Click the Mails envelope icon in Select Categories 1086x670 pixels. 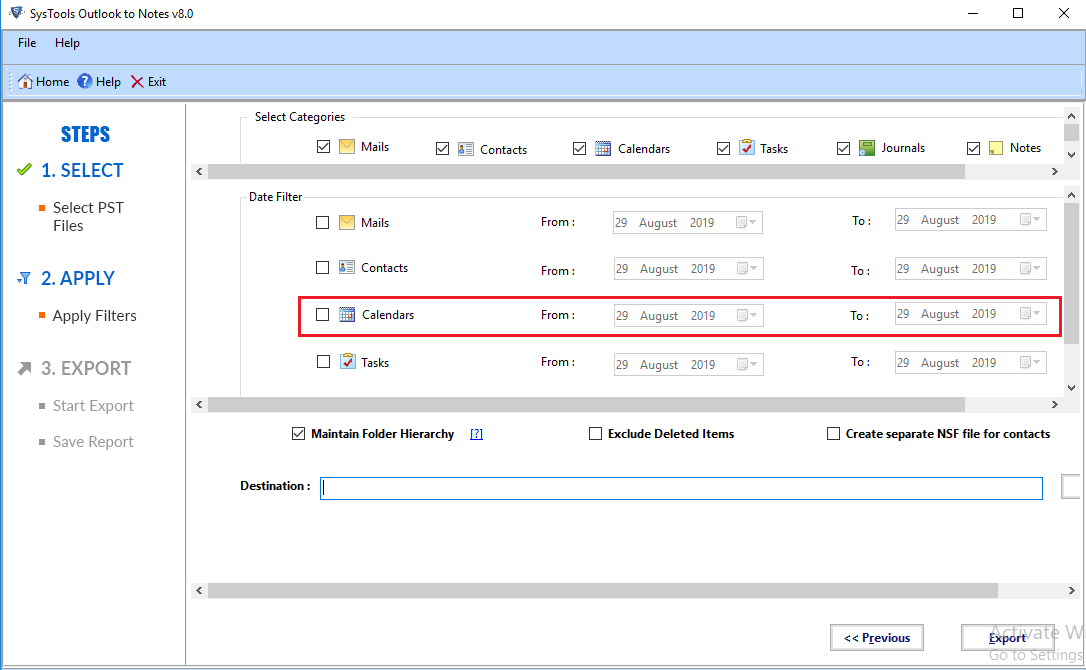[347, 146]
